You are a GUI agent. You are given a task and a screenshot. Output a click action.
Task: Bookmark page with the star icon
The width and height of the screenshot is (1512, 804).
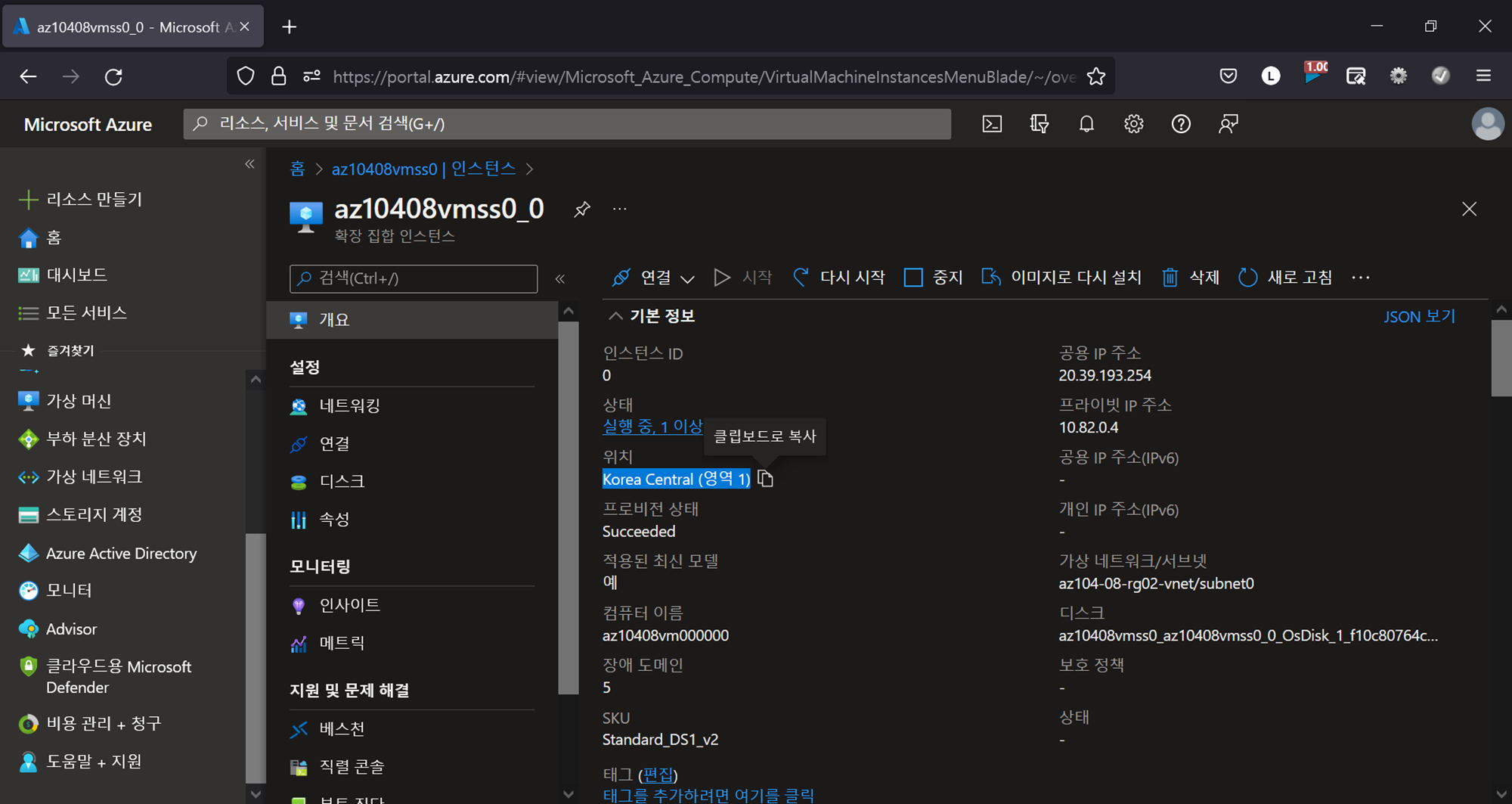[1095, 76]
